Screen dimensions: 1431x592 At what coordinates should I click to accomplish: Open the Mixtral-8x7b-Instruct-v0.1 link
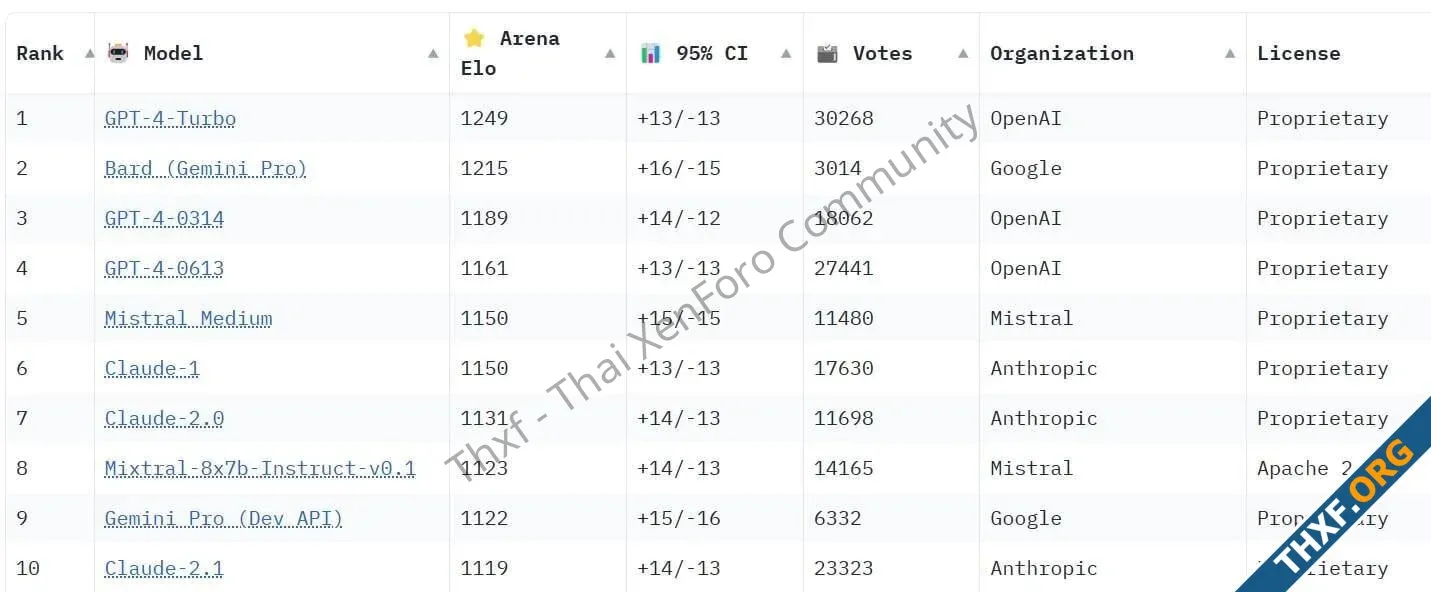pos(260,468)
